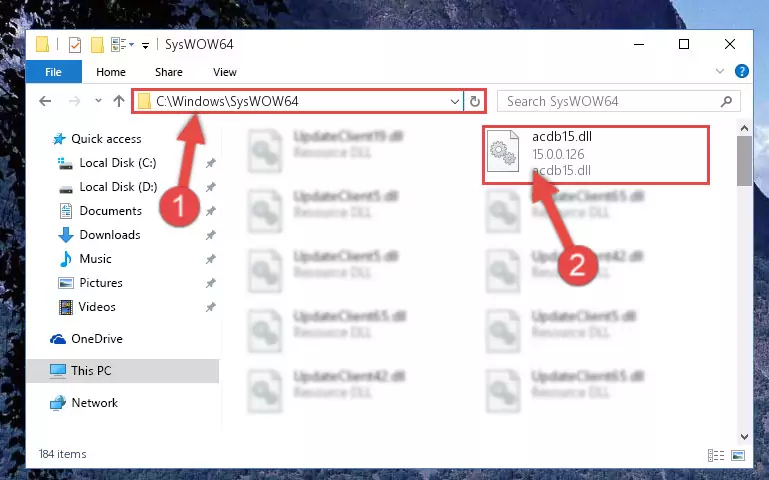
Task: Select the acdb15.dll file
Action: 596,154
